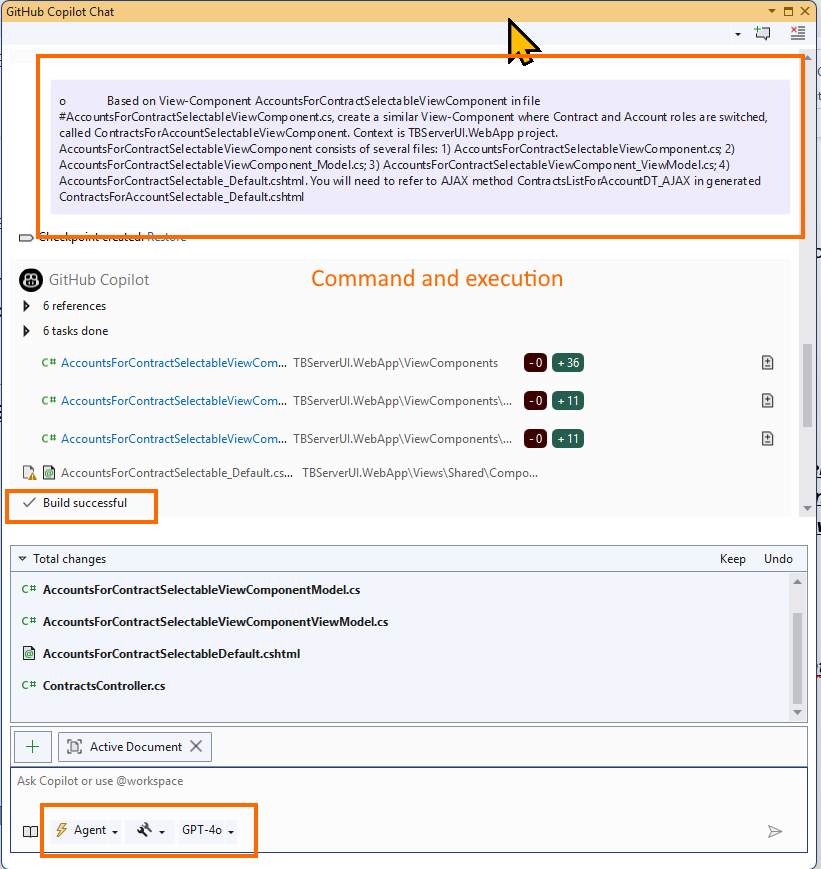821x869 pixels.
Task: Click the chat area vertical scrollbar thumb
Action: [x=807, y=386]
